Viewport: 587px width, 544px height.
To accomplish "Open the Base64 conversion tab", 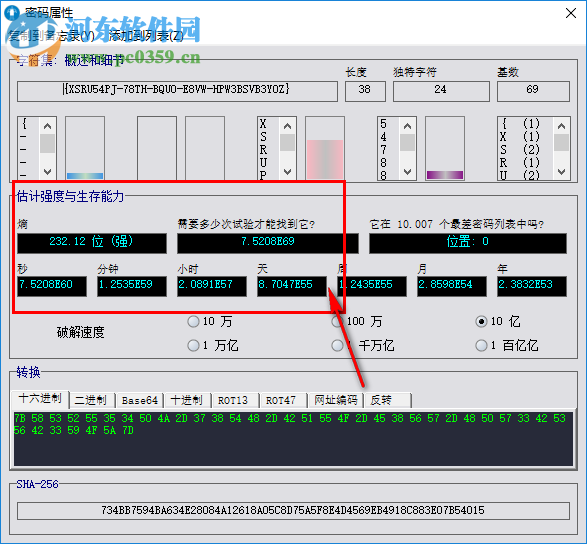I will pos(140,400).
